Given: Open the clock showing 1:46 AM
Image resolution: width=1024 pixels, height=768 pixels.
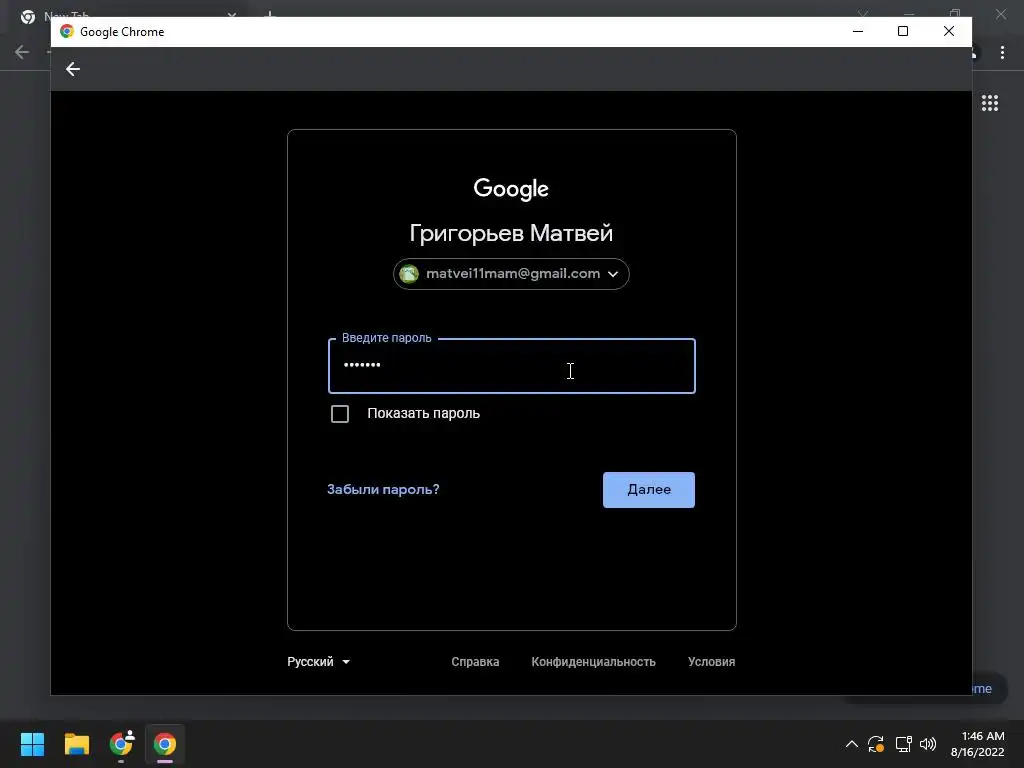Looking at the screenshot, I should 977,744.
